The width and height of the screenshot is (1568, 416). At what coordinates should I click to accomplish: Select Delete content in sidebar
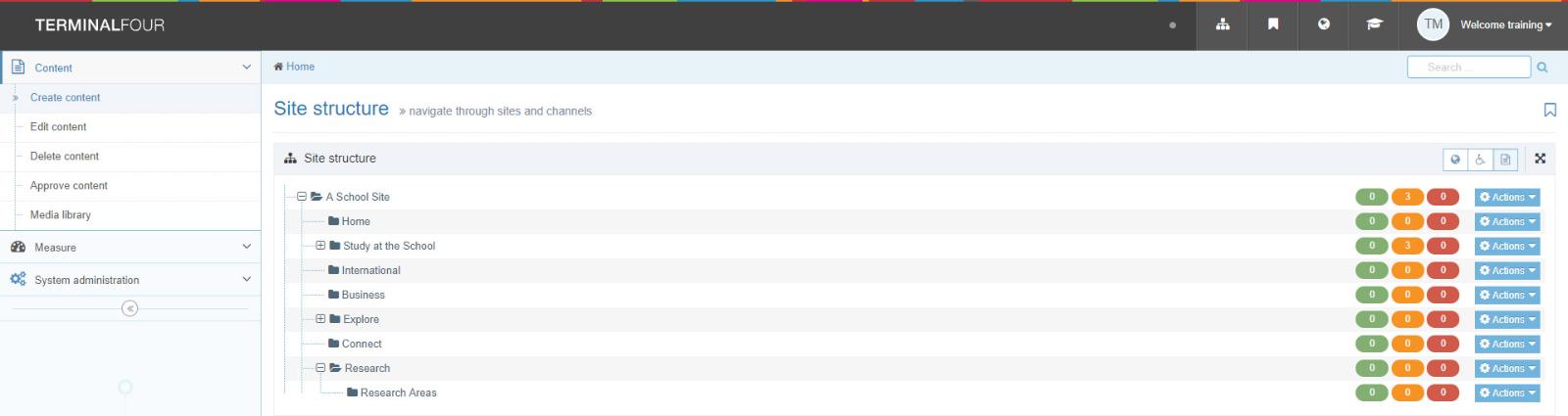tap(65, 157)
